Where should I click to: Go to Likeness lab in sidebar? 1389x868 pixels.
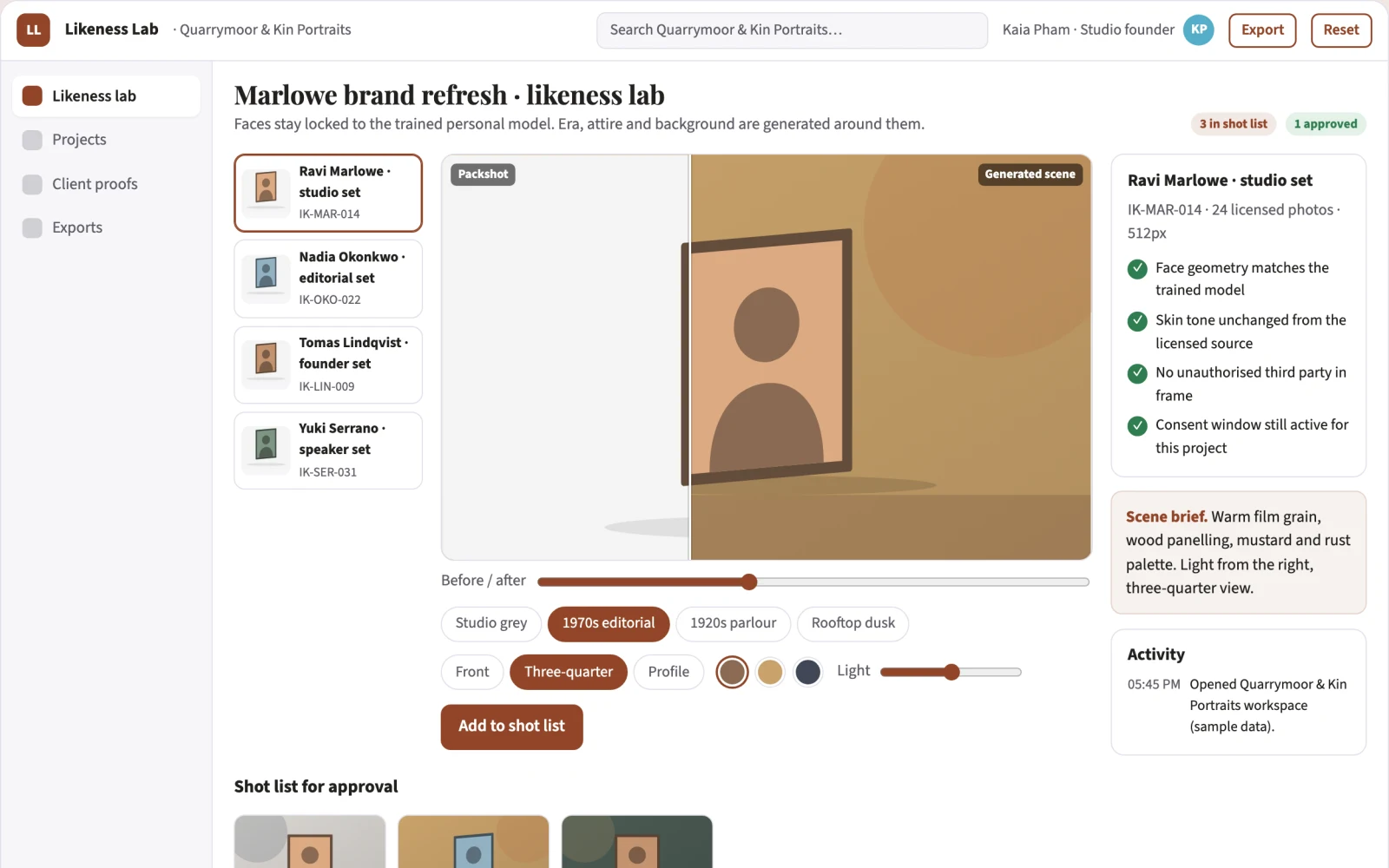pos(106,95)
